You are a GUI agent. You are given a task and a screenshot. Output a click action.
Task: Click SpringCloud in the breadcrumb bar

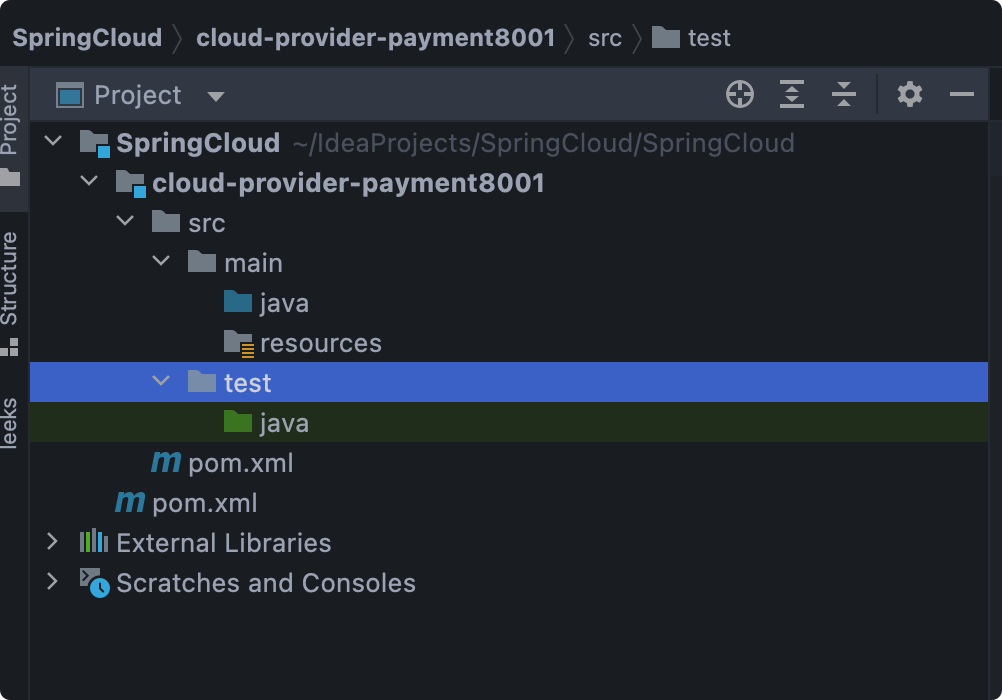[87, 38]
